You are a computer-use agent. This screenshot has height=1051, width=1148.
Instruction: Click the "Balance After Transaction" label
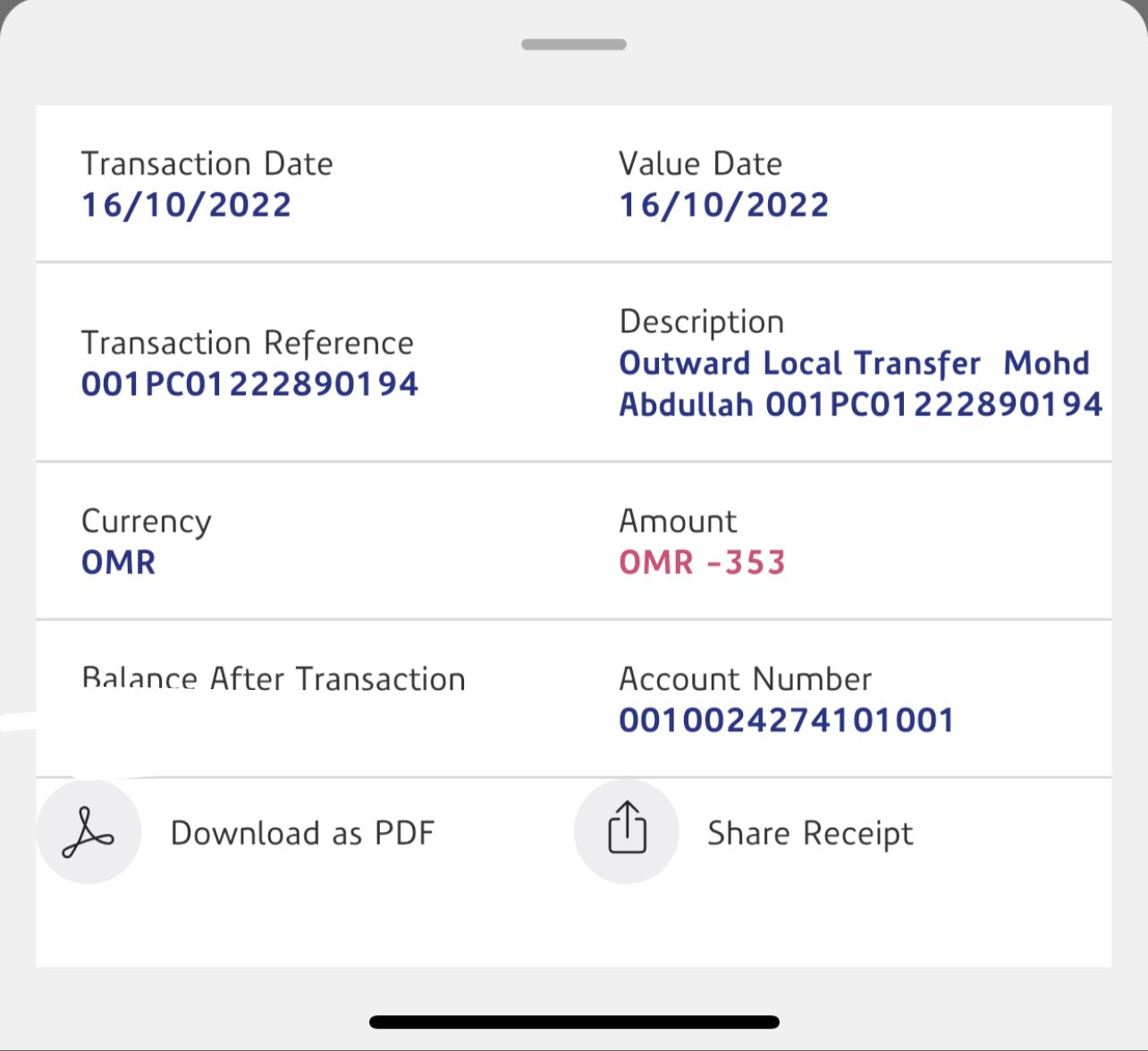[273, 679]
